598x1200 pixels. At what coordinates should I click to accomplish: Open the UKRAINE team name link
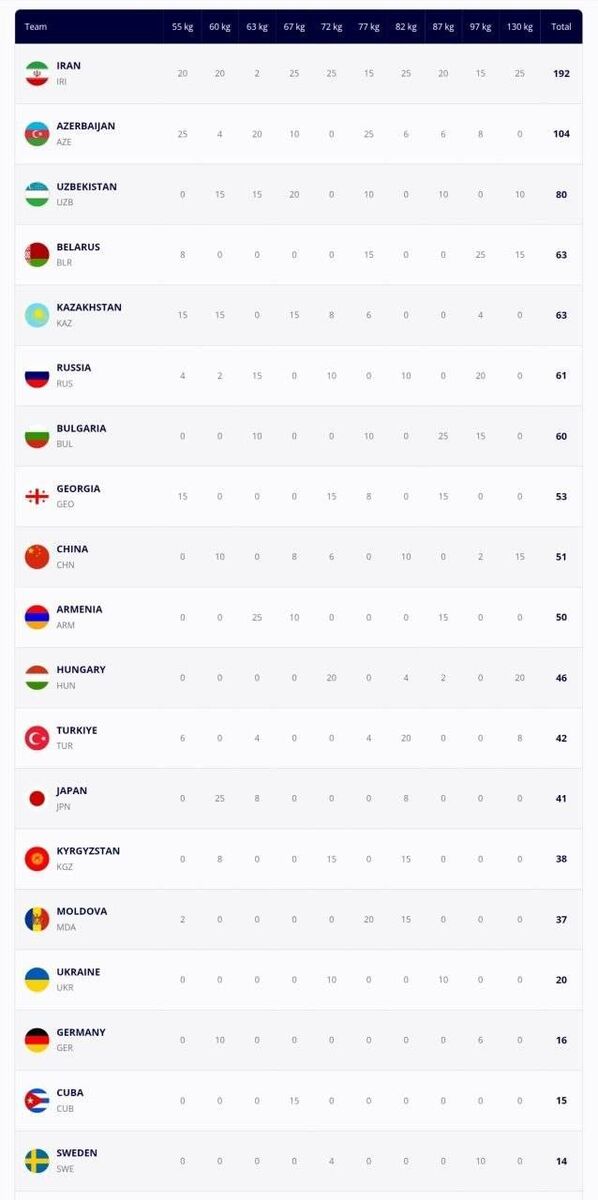click(78, 972)
